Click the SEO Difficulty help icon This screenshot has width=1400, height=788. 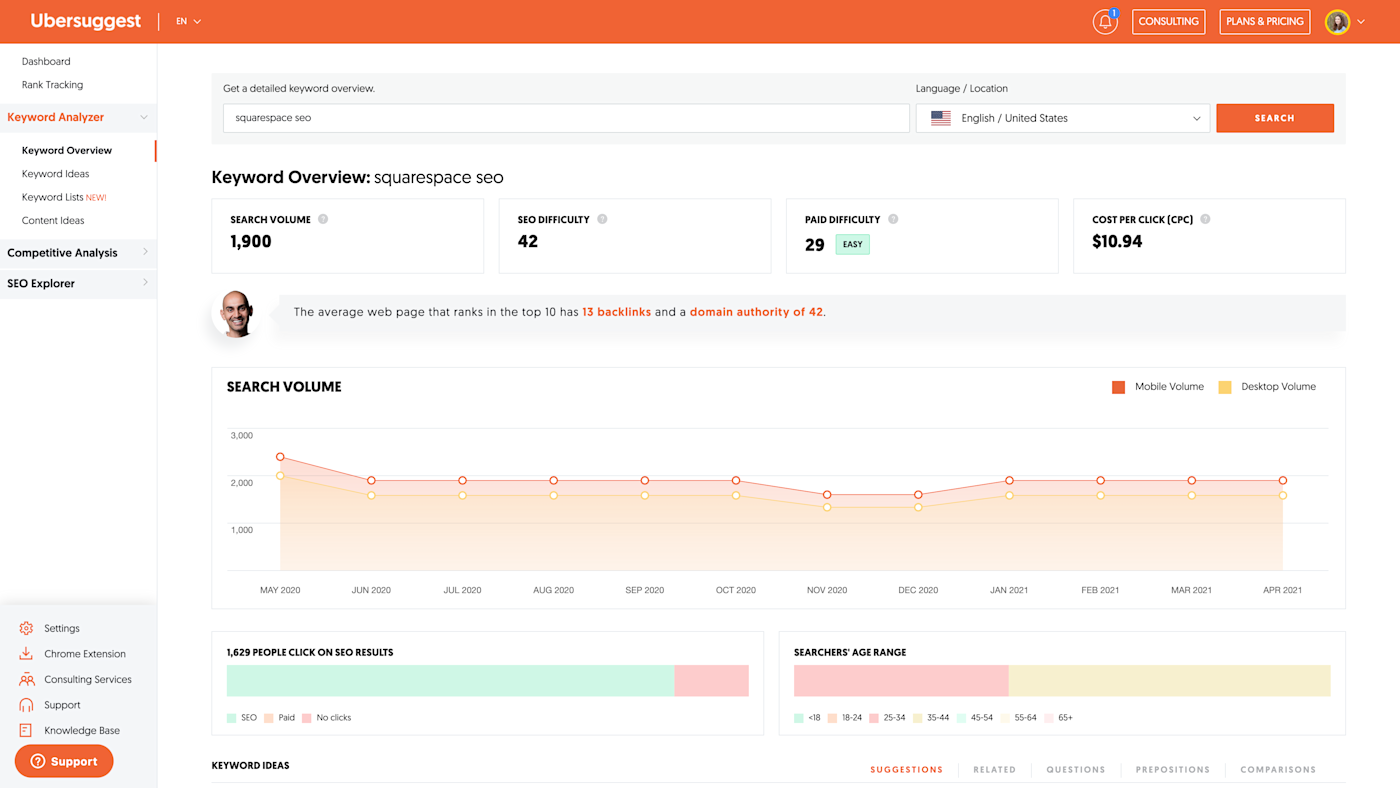602,219
